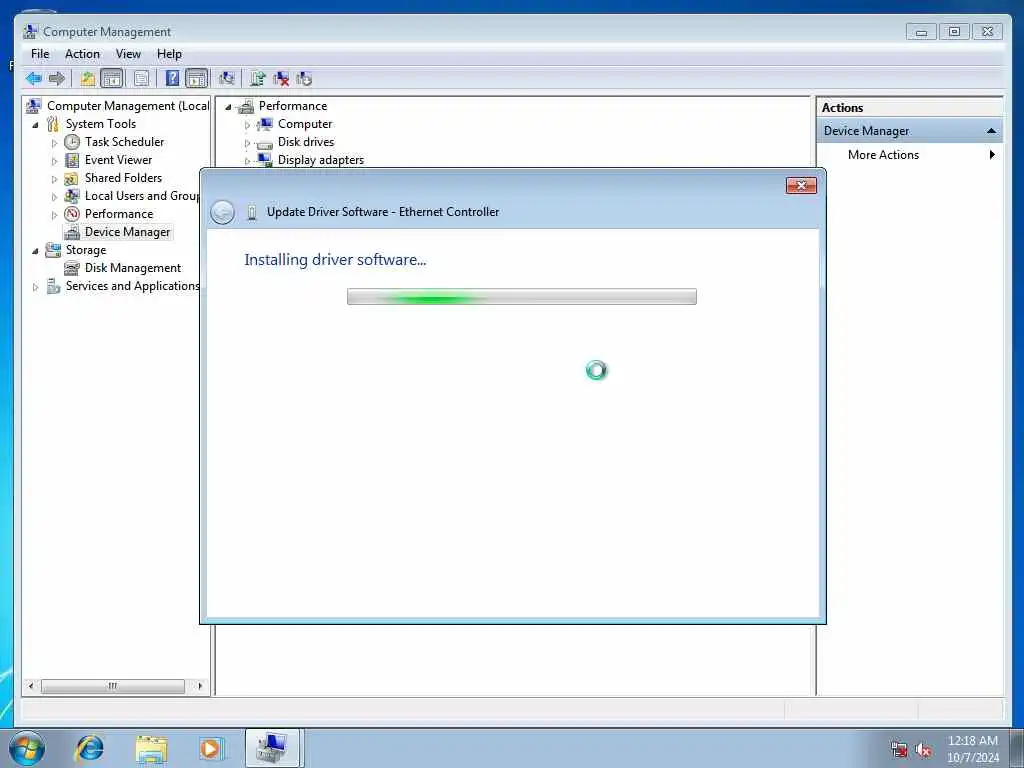Click the Task Scheduler clock icon
This screenshot has height=768, width=1024.
coord(72,142)
